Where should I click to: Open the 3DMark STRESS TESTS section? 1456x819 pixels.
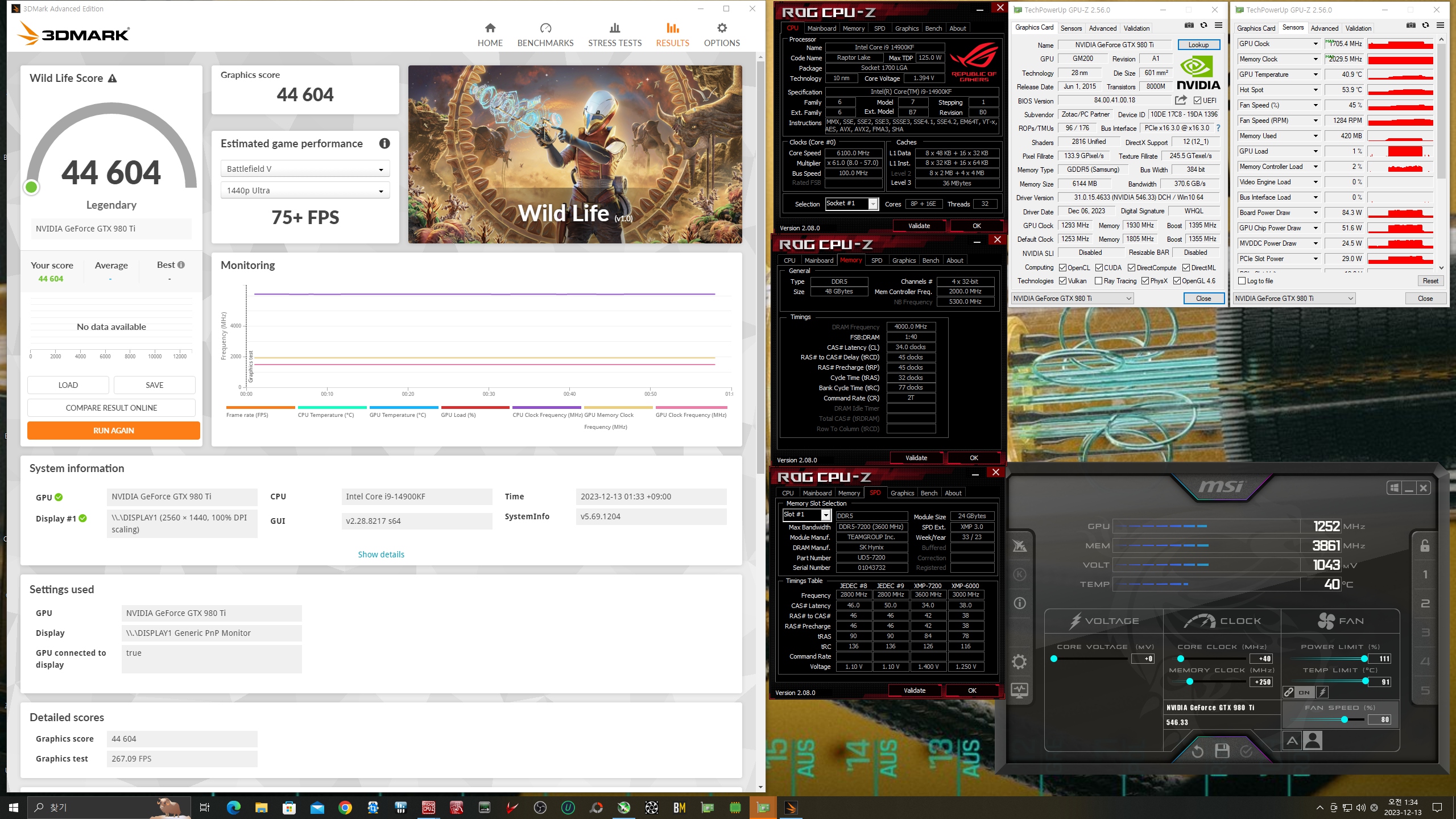[x=614, y=35]
